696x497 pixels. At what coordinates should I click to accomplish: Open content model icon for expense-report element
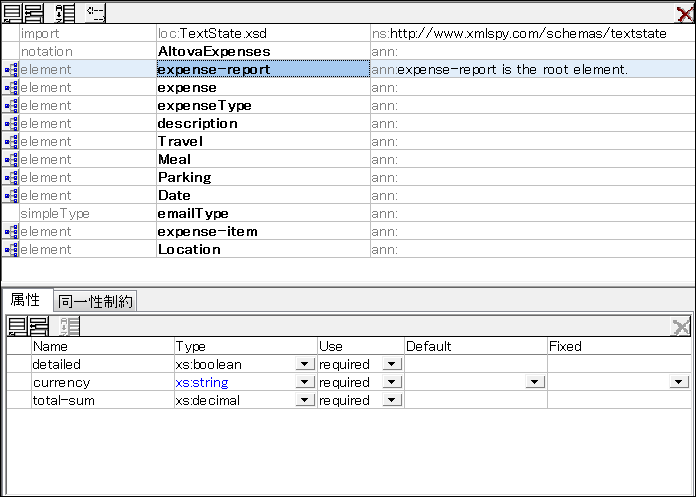(x=11, y=70)
